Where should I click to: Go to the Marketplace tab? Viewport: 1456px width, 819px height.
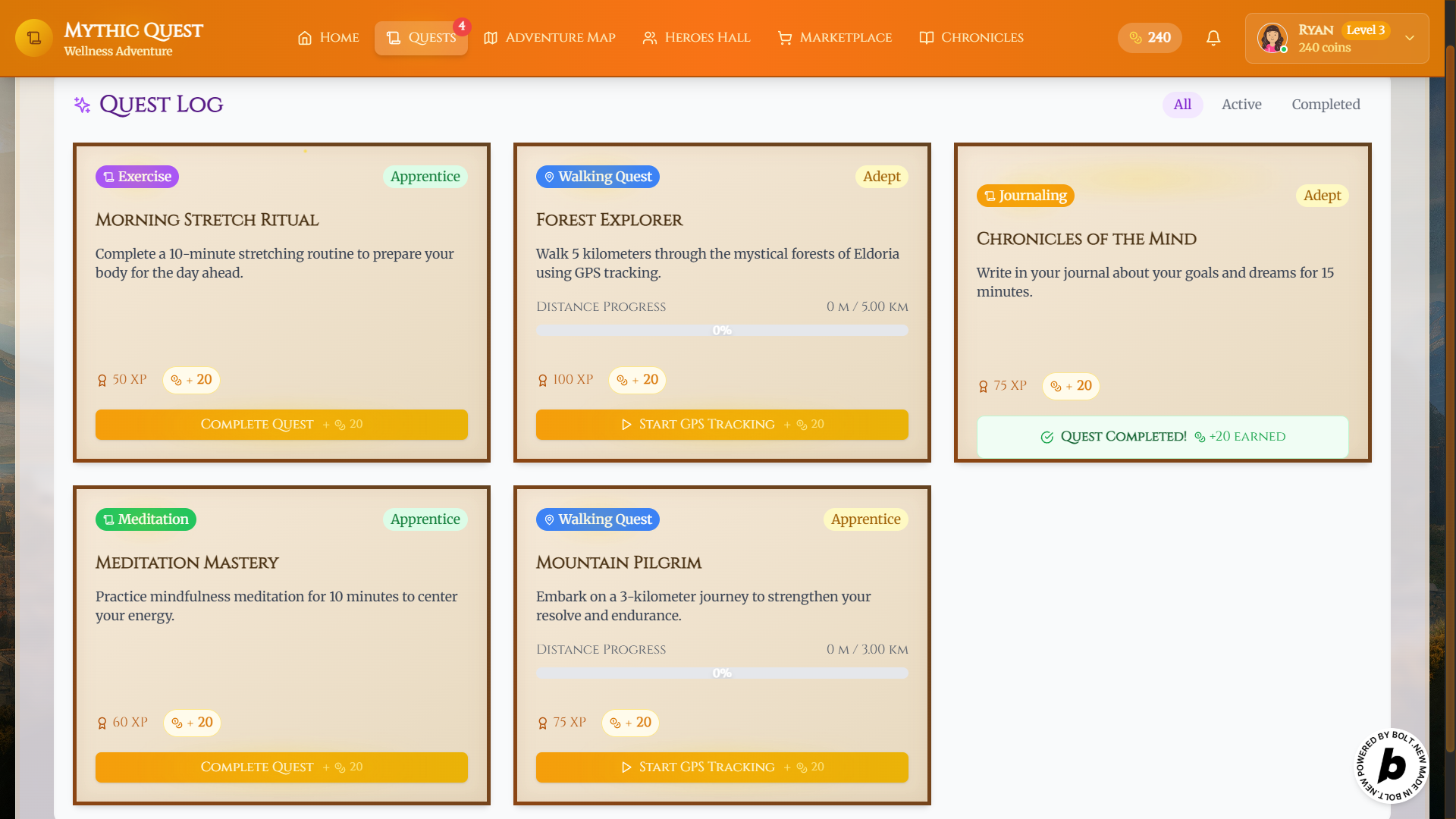click(x=835, y=38)
